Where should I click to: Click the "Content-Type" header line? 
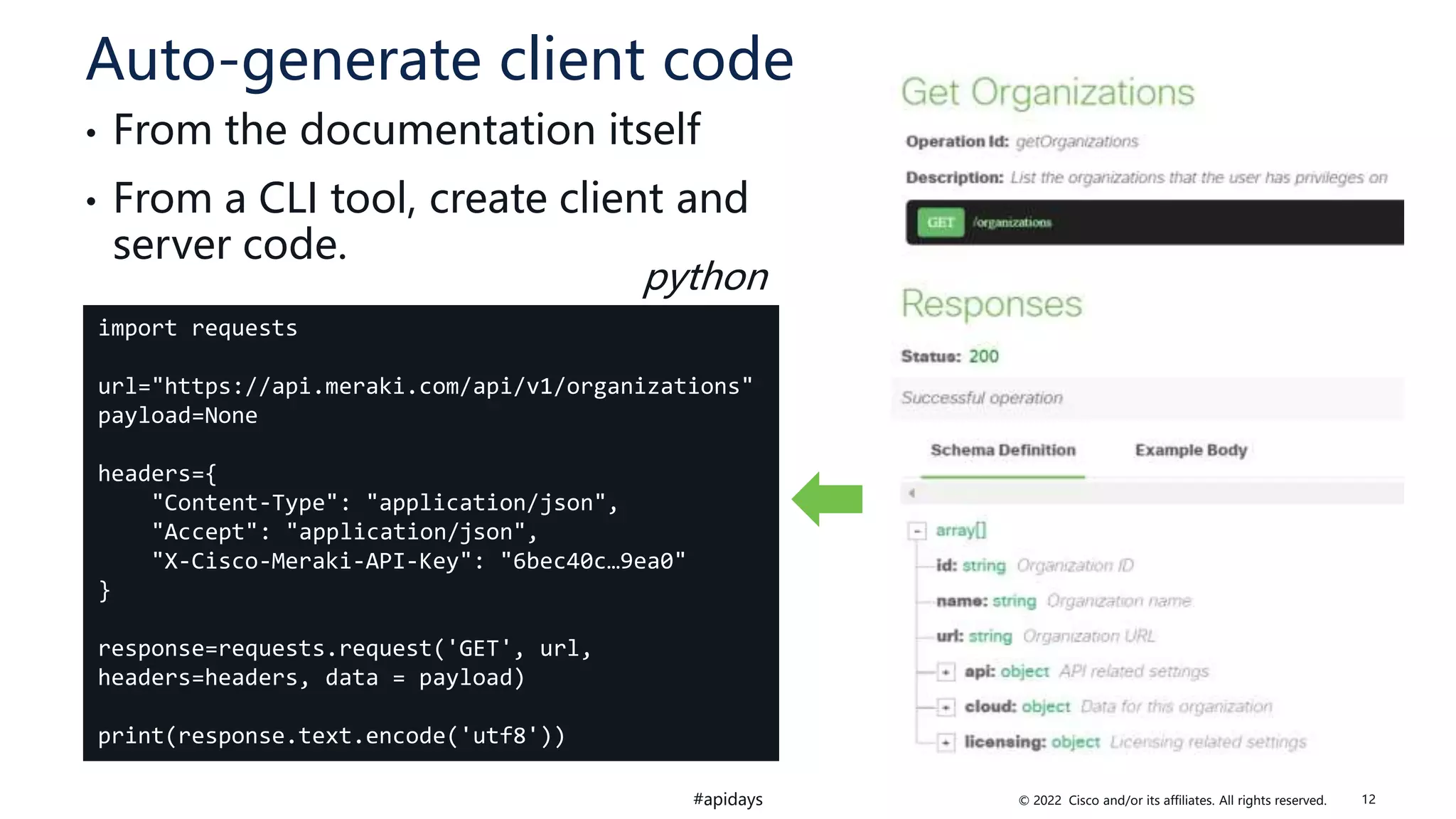click(385, 503)
